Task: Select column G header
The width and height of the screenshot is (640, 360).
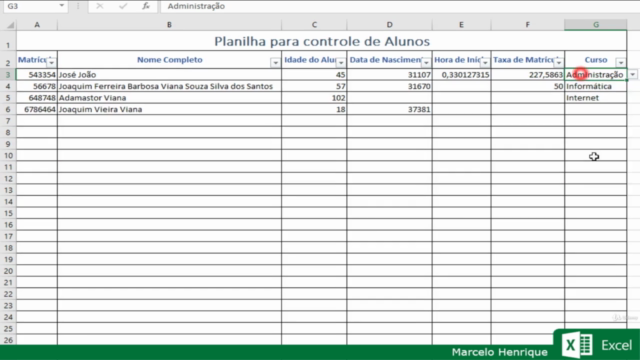Action: tap(596, 25)
